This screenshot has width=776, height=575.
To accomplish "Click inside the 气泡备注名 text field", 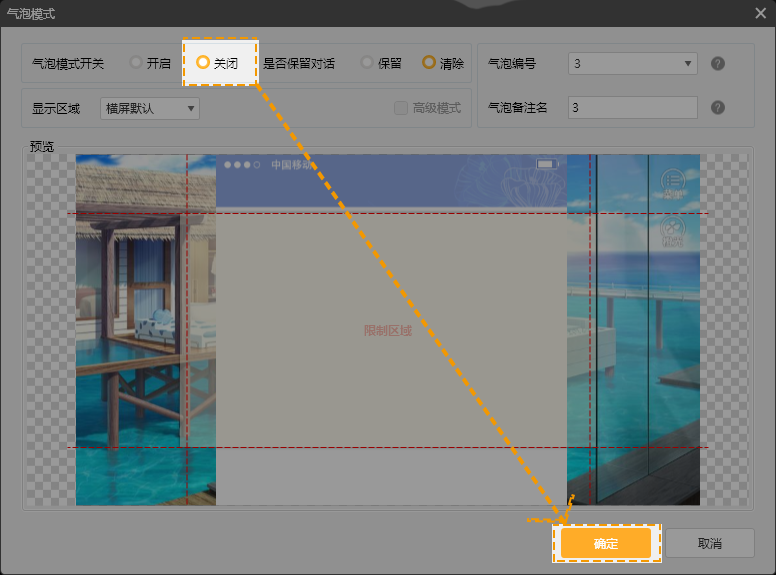I will click(x=632, y=108).
